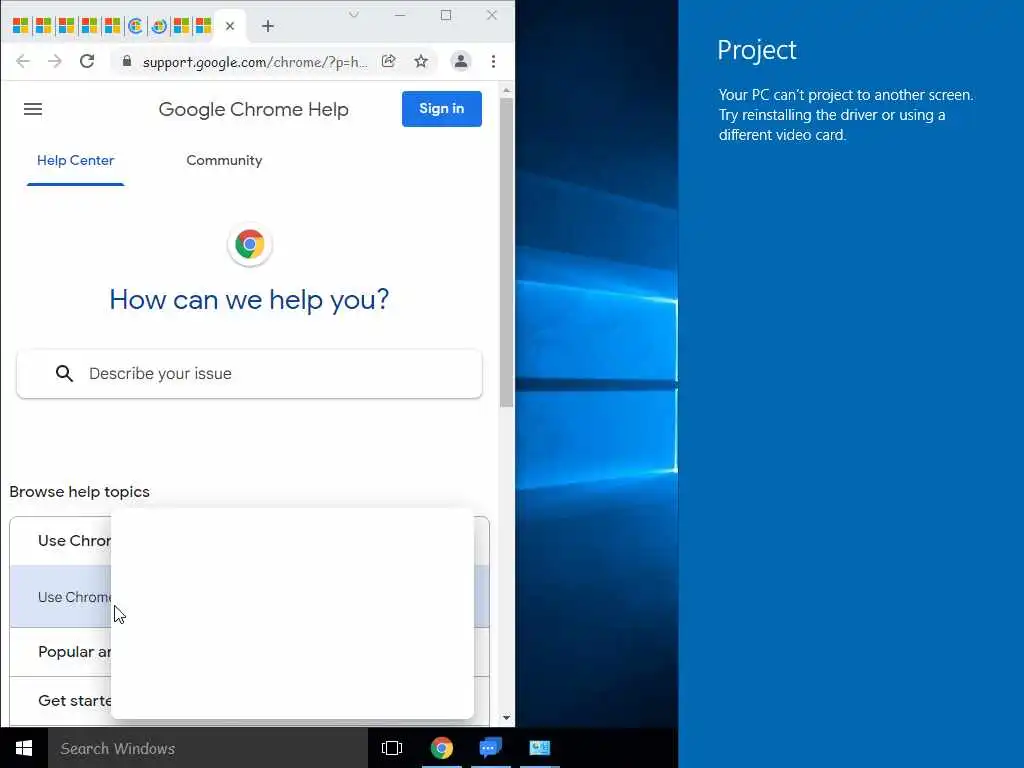Open the tab search chevron
The height and width of the screenshot is (768, 1024).
(x=353, y=14)
